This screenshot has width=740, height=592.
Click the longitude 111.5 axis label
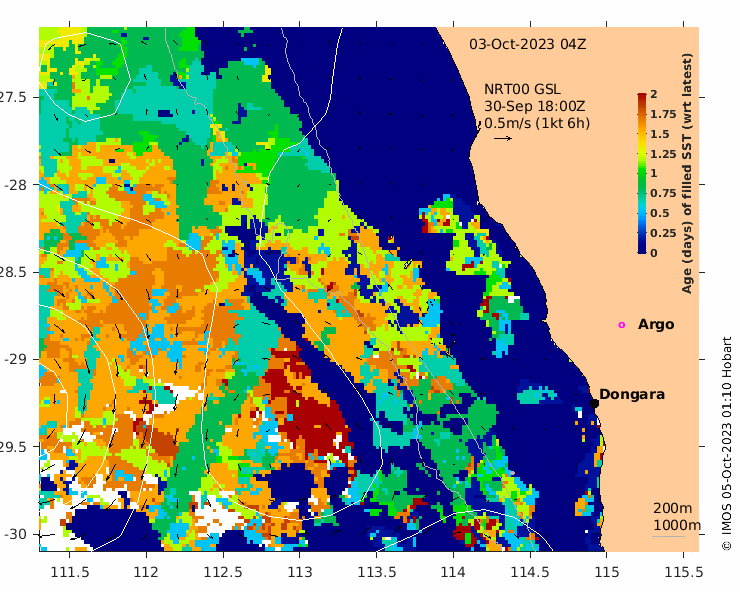pos(70,572)
